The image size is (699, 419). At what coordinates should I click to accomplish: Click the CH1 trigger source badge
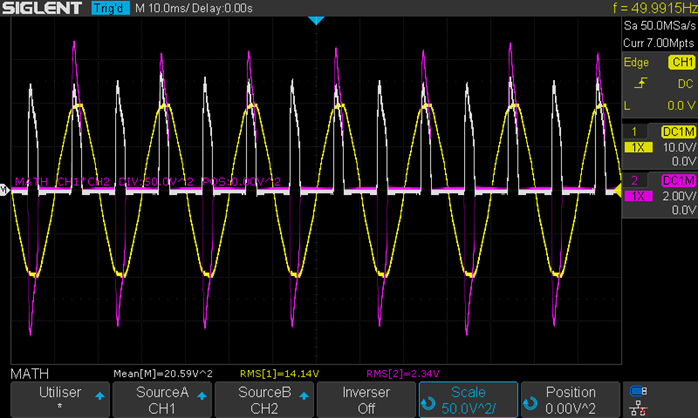(x=682, y=62)
